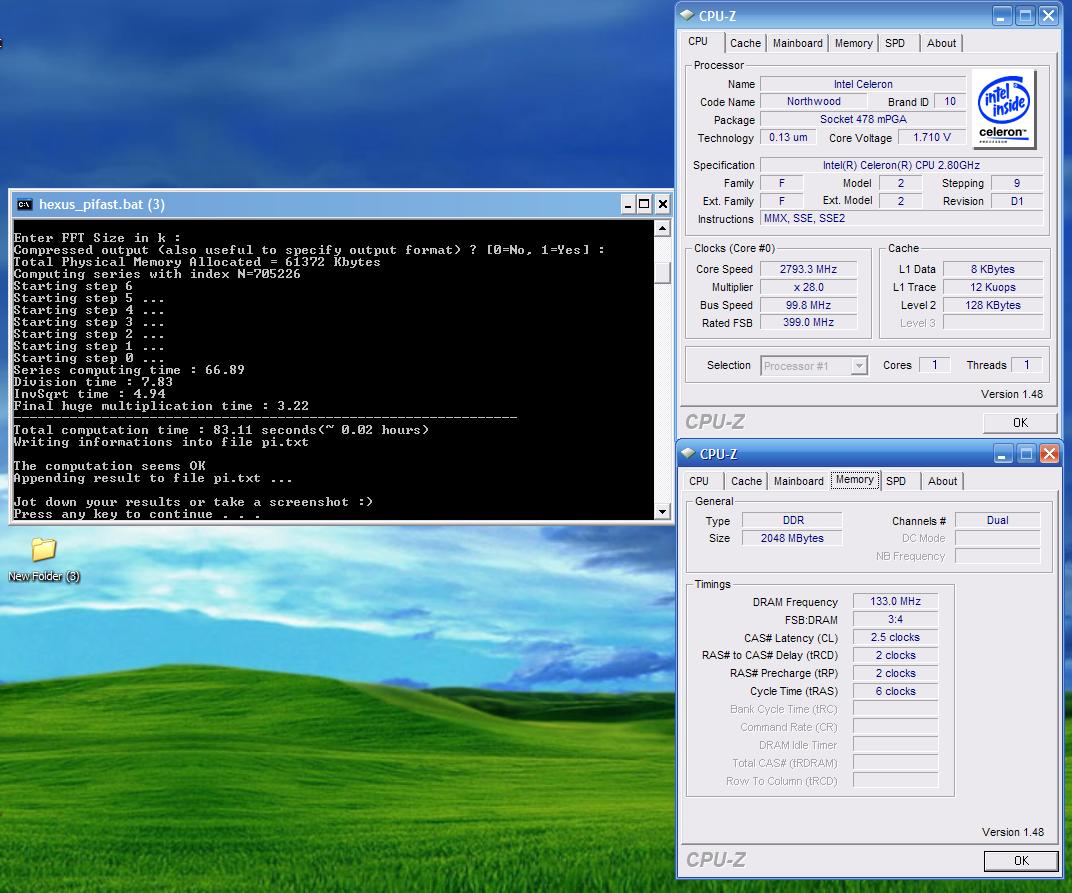Minimize the lower CPU-Z window
Viewport: 1072px width, 893px height.
coord(1003,454)
